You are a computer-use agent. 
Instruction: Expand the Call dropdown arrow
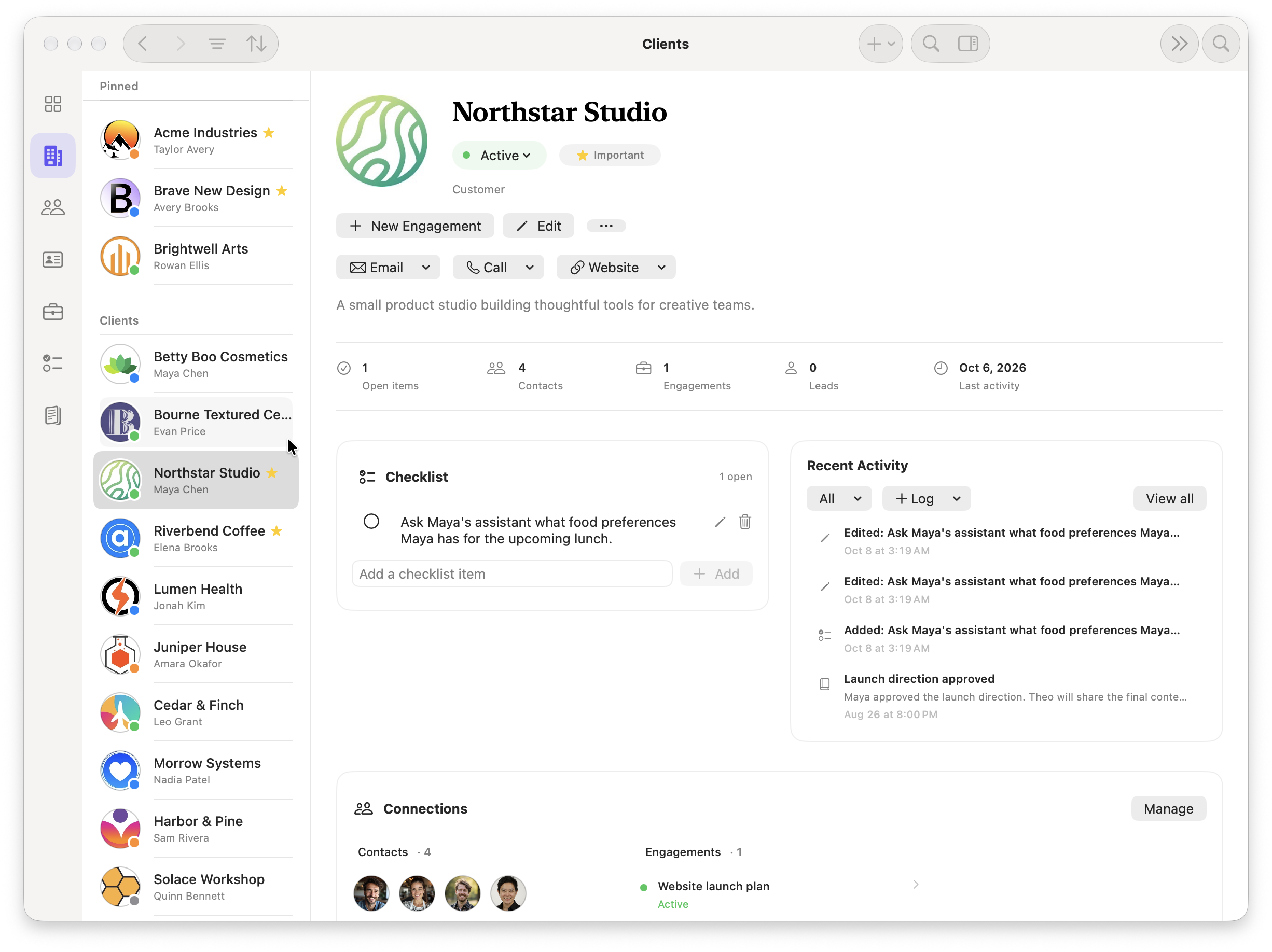tap(530, 268)
